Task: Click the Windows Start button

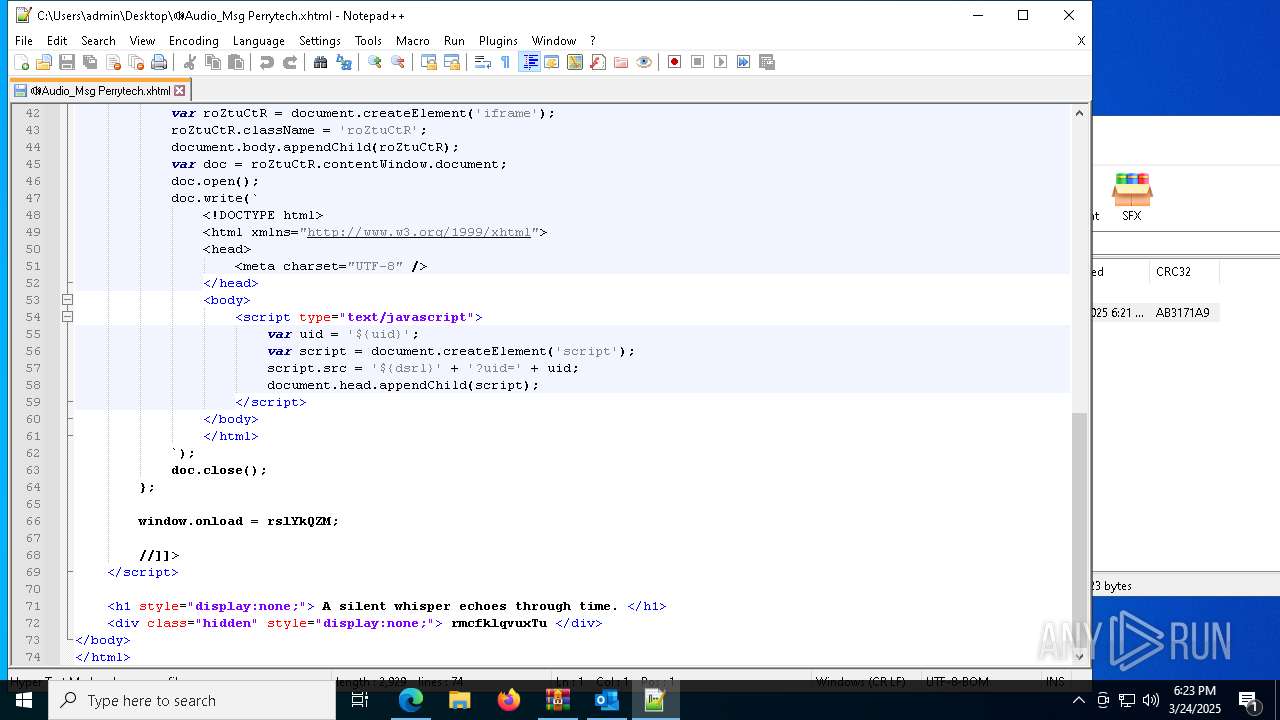Action: coord(24,701)
